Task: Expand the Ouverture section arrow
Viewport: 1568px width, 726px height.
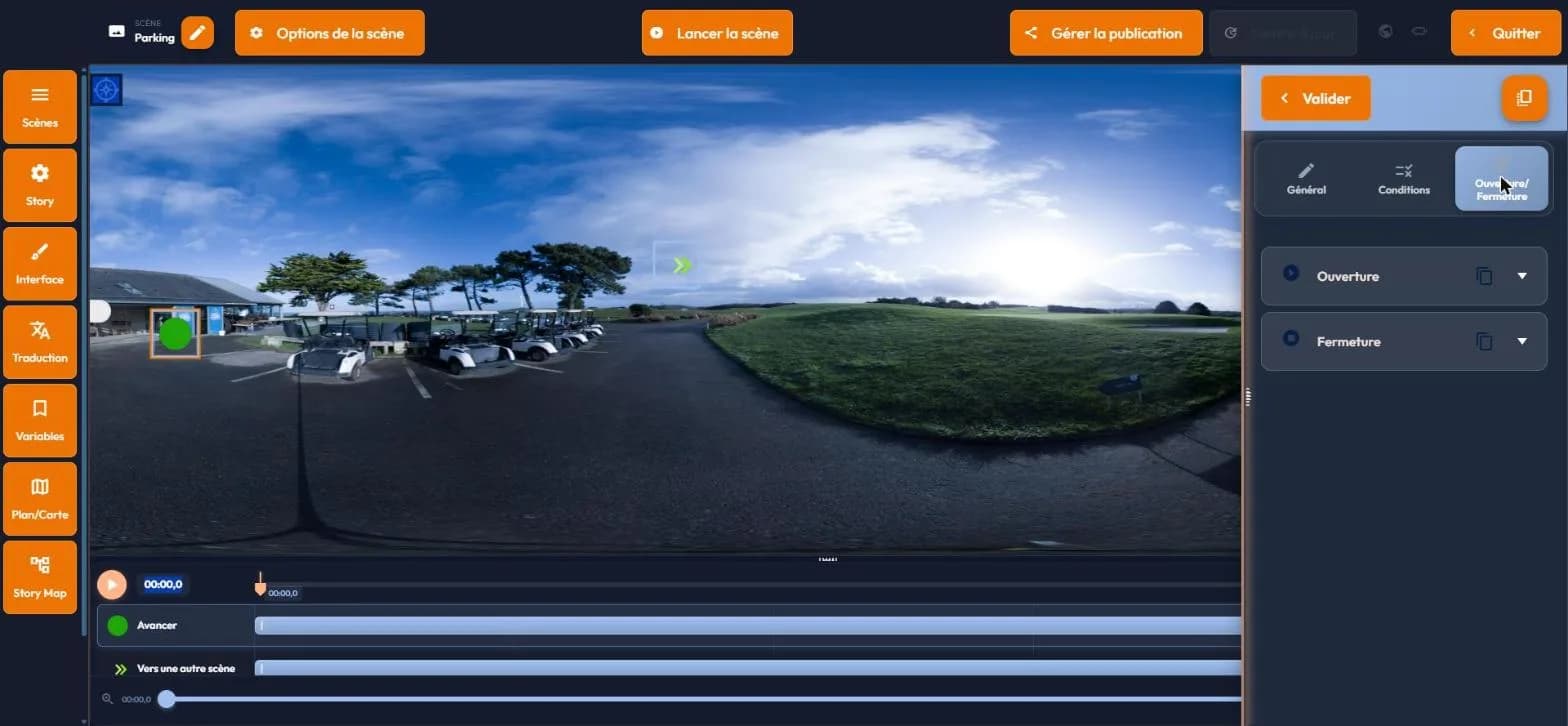Action: pyautogui.click(x=1522, y=276)
